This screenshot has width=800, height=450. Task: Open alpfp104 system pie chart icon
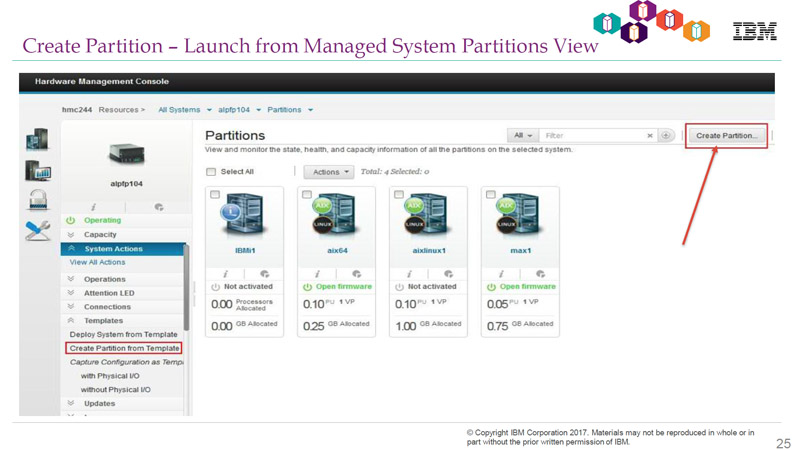click(159, 207)
